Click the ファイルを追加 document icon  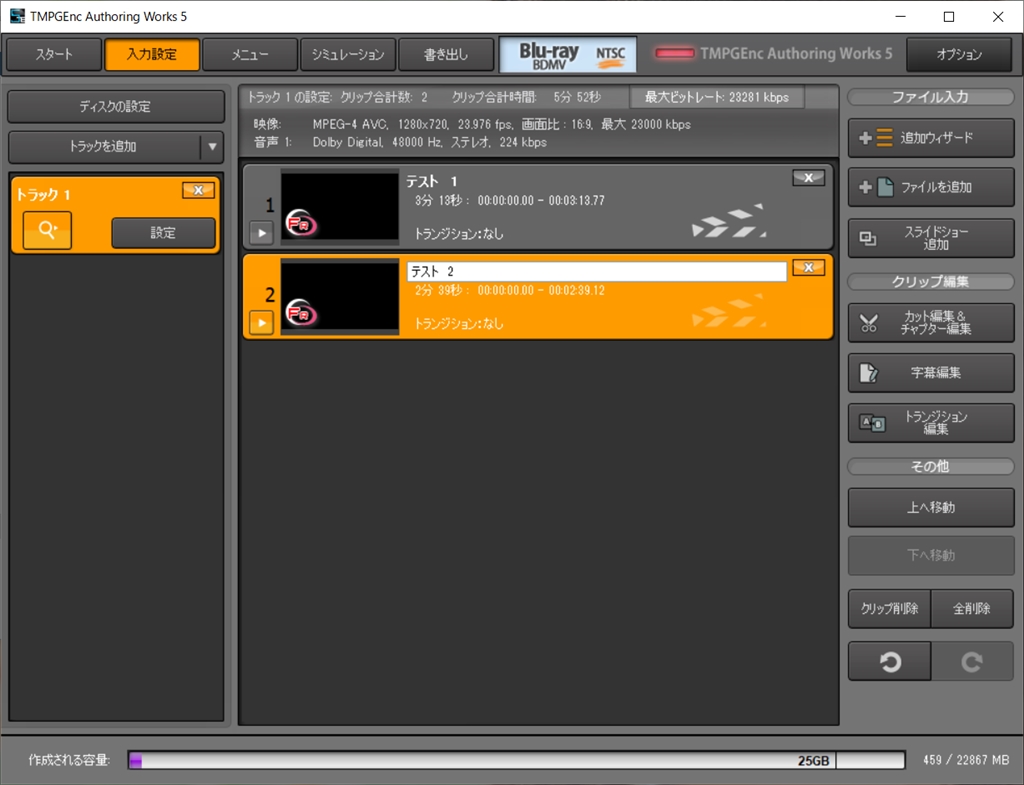[877, 187]
